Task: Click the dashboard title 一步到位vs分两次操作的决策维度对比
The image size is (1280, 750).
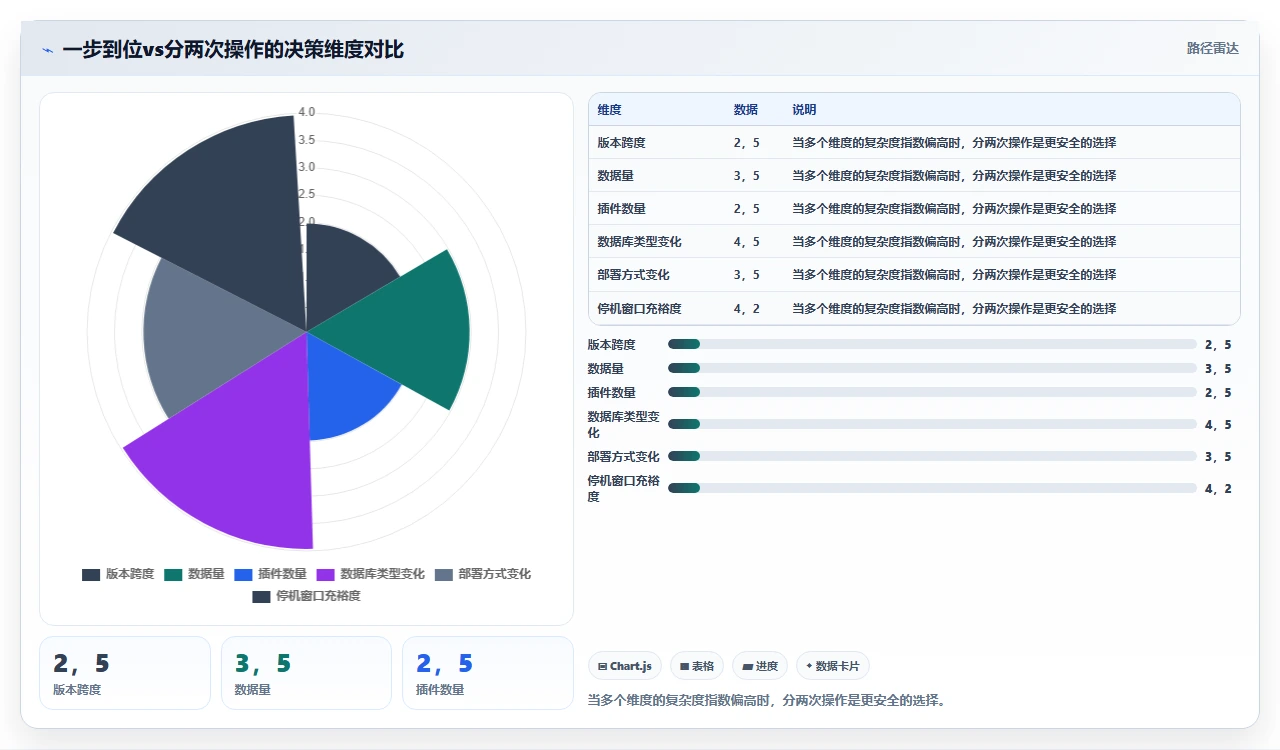Action: coord(233,49)
